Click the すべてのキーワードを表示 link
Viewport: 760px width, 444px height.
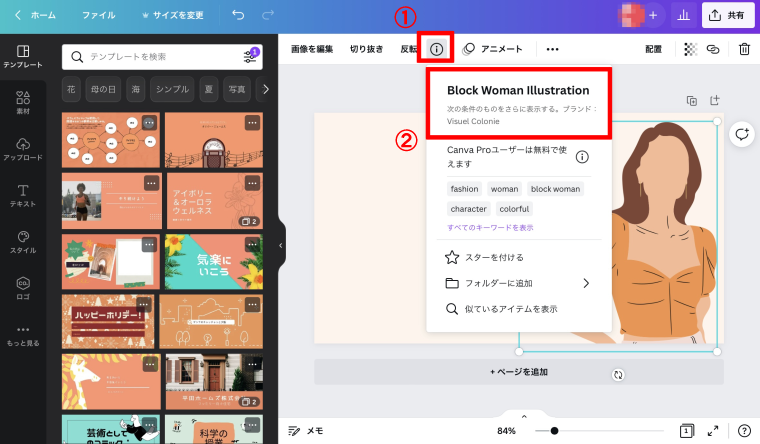(x=490, y=228)
